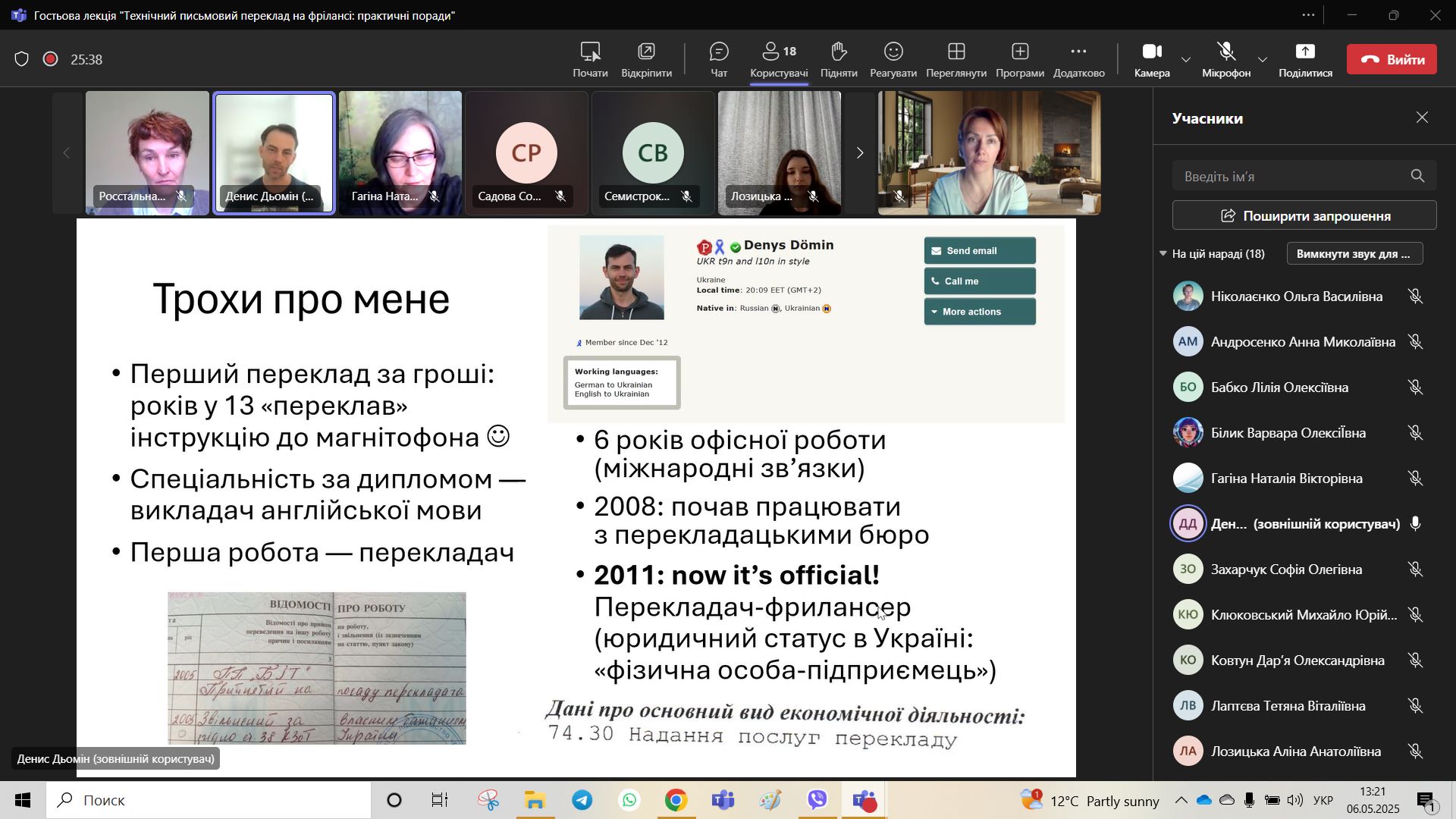
Task: Click Поширити запрошення button
Action: [x=1304, y=216]
